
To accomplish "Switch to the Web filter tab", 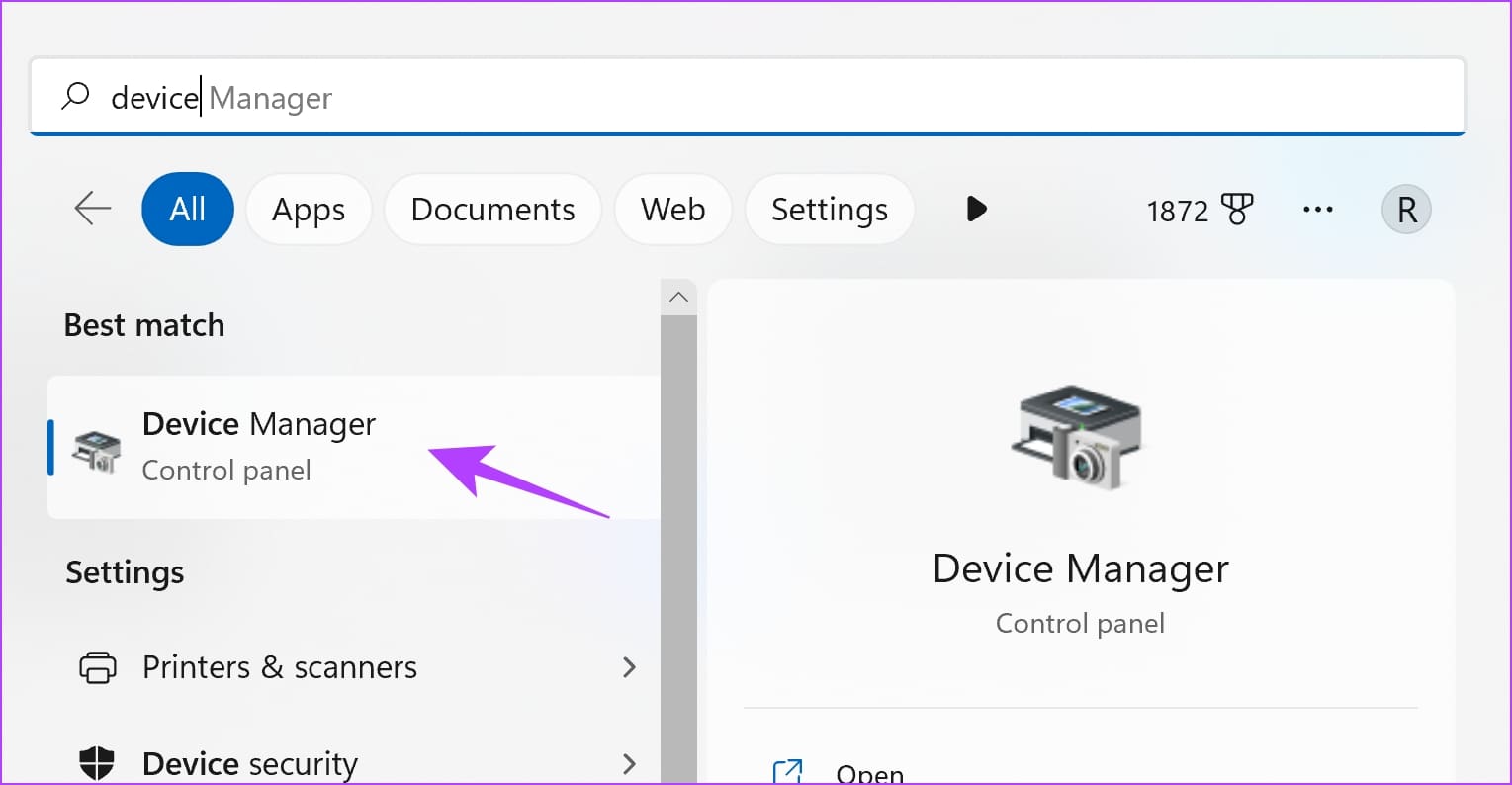I will [x=672, y=210].
